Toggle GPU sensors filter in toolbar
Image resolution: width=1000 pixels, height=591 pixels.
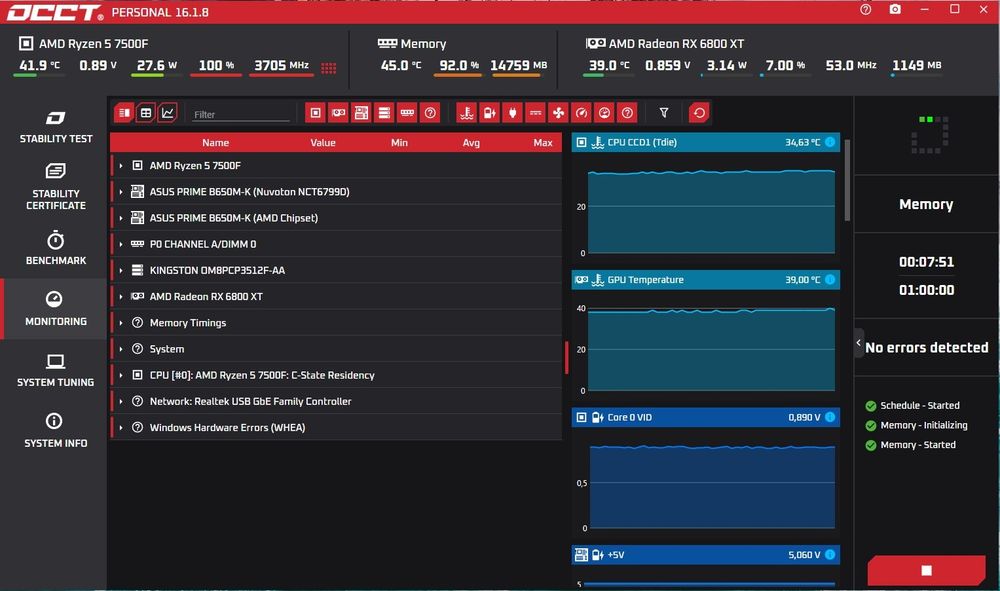tap(339, 113)
